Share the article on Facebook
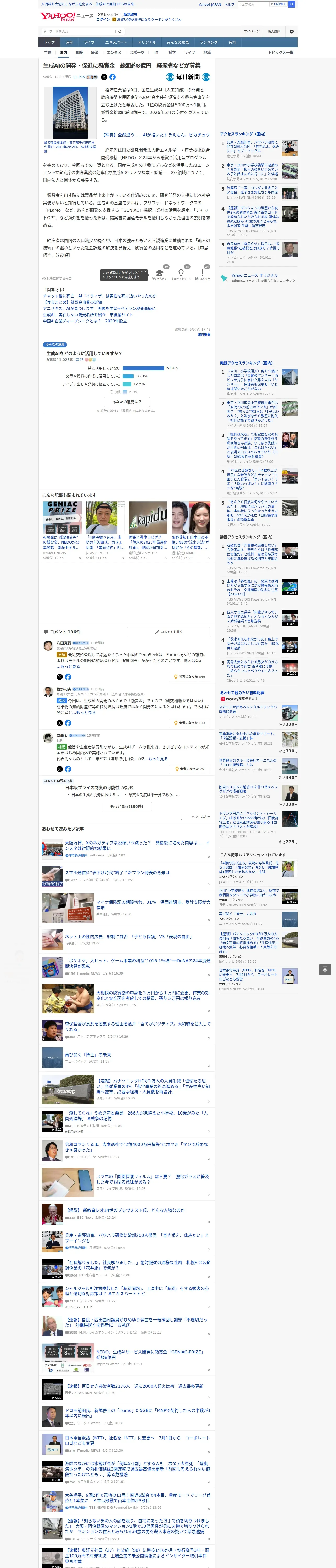Screen dimensions: 336x1568 [x=112, y=77]
